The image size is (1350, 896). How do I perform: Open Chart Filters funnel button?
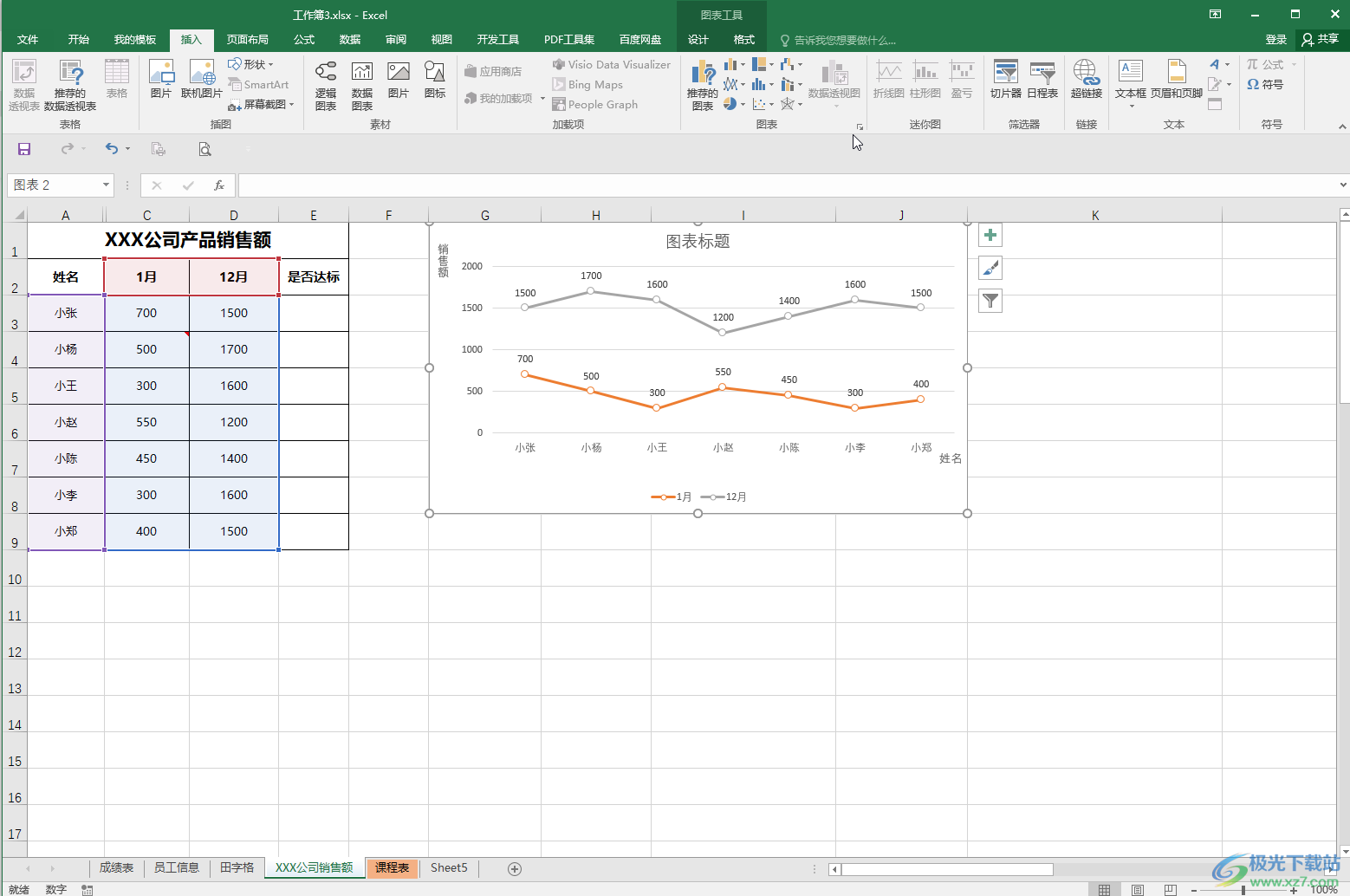[x=990, y=301]
